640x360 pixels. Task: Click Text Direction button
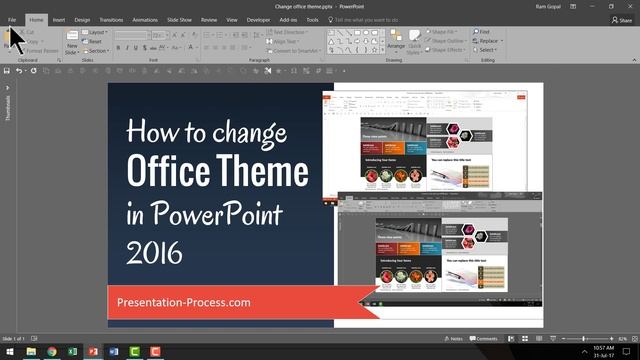coord(287,32)
